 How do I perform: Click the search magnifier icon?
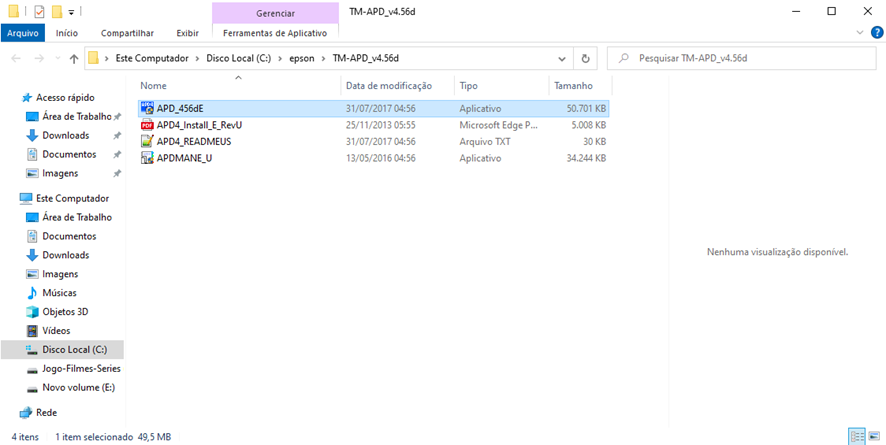(624, 58)
